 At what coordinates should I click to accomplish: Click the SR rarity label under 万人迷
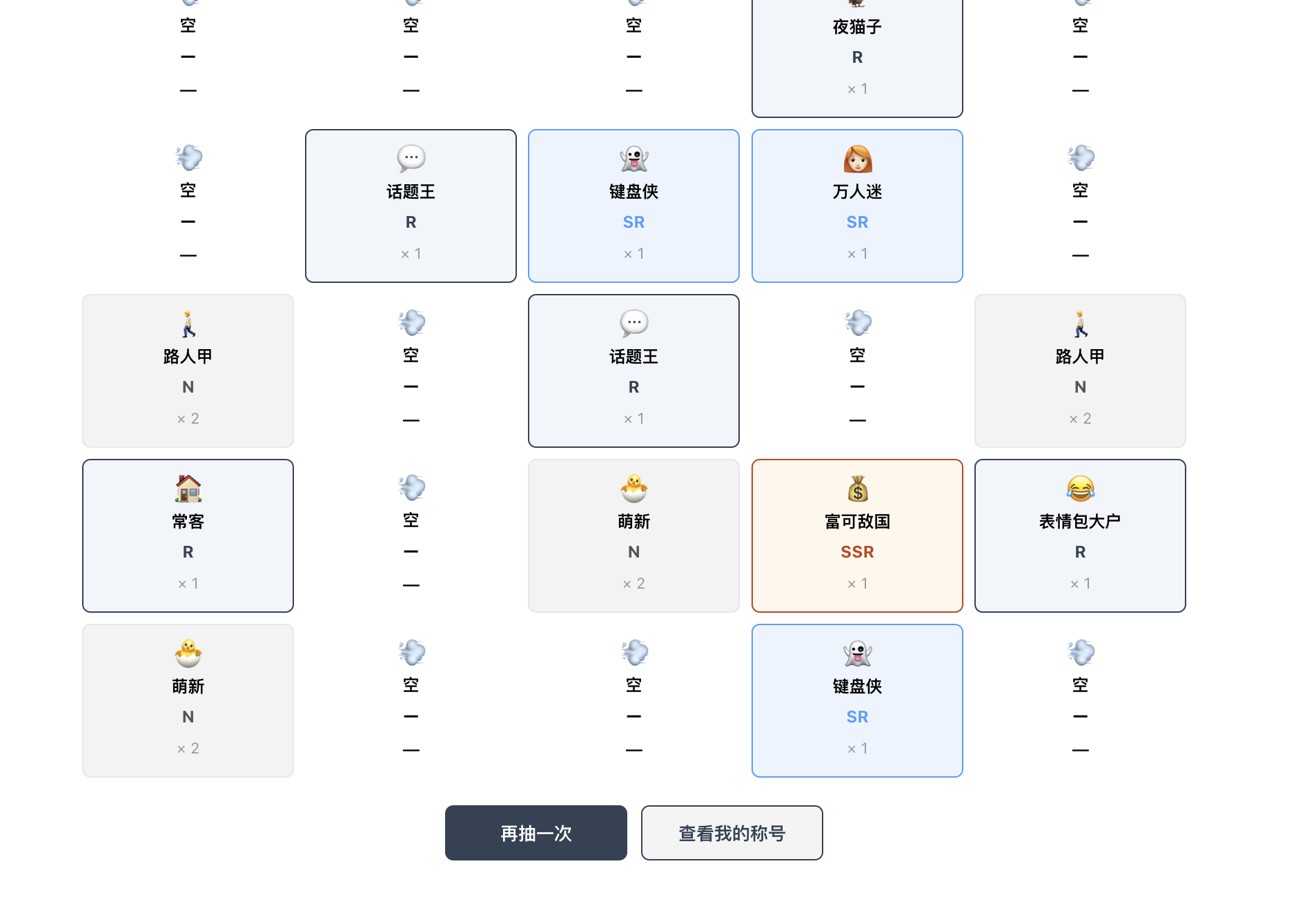(x=857, y=222)
